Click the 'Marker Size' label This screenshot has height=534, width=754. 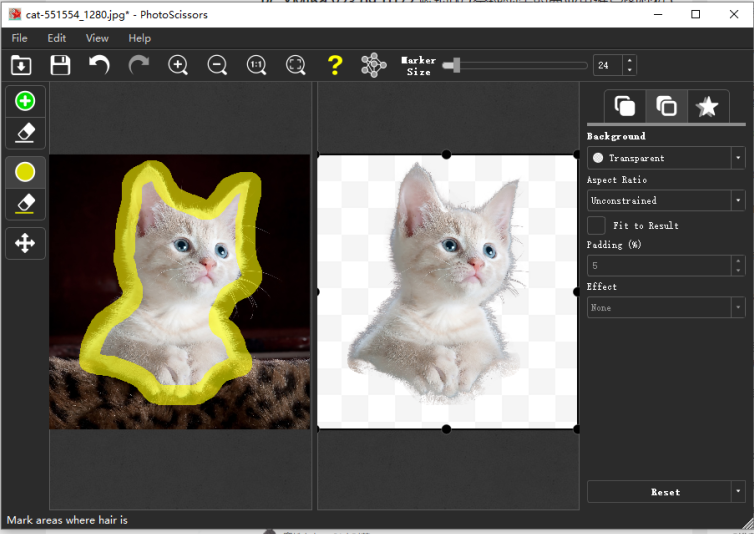(418, 66)
